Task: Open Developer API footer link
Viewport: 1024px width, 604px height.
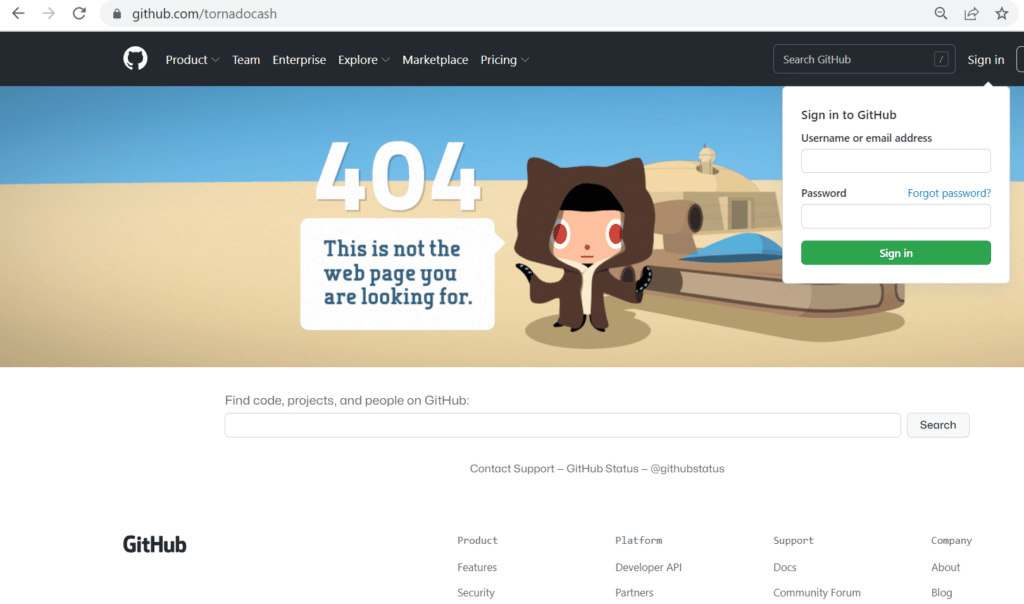Action: (648, 567)
